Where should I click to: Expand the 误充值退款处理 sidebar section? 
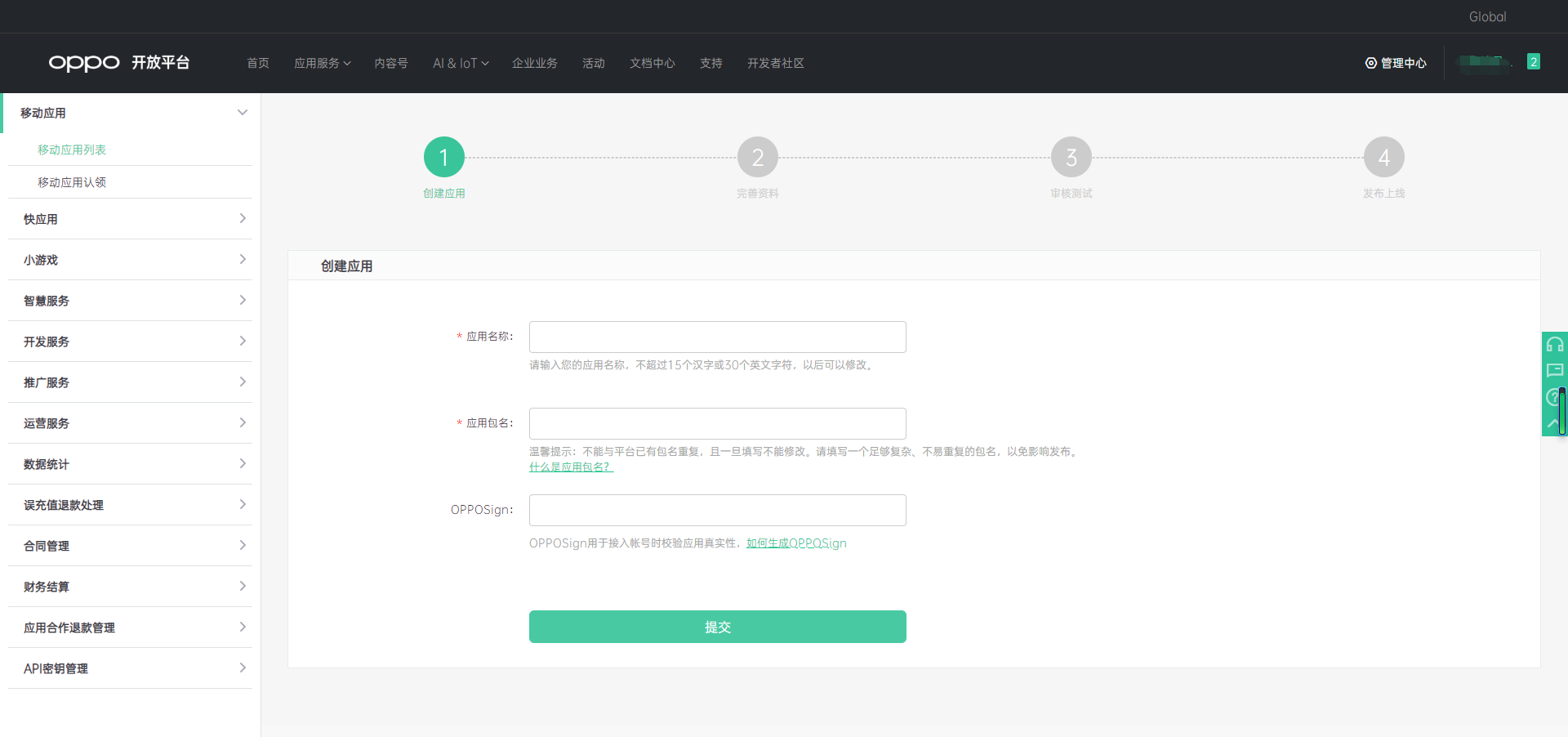pyautogui.click(x=131, y=505)
